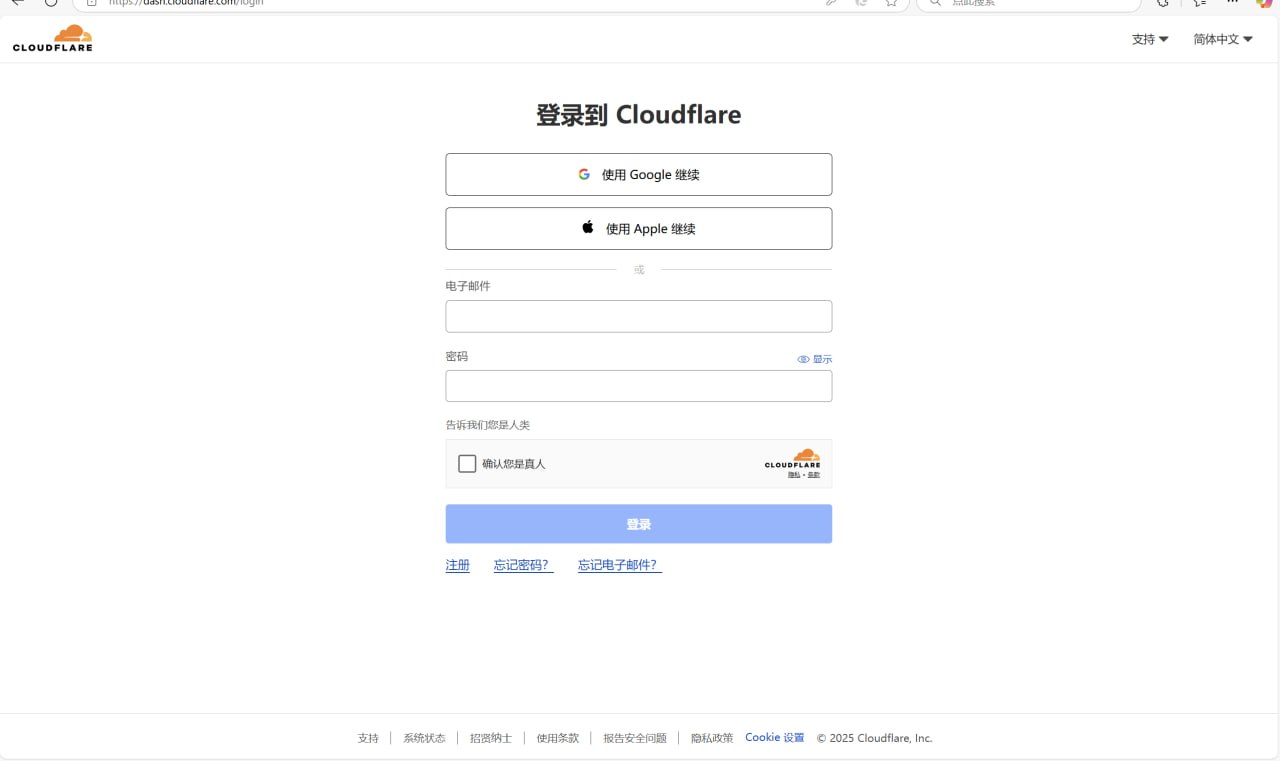Image resolution: width=1280 pixels, height=761 pixels.
Task: Click the Cloudflare logo in the page header
Action: coord(52,38)
